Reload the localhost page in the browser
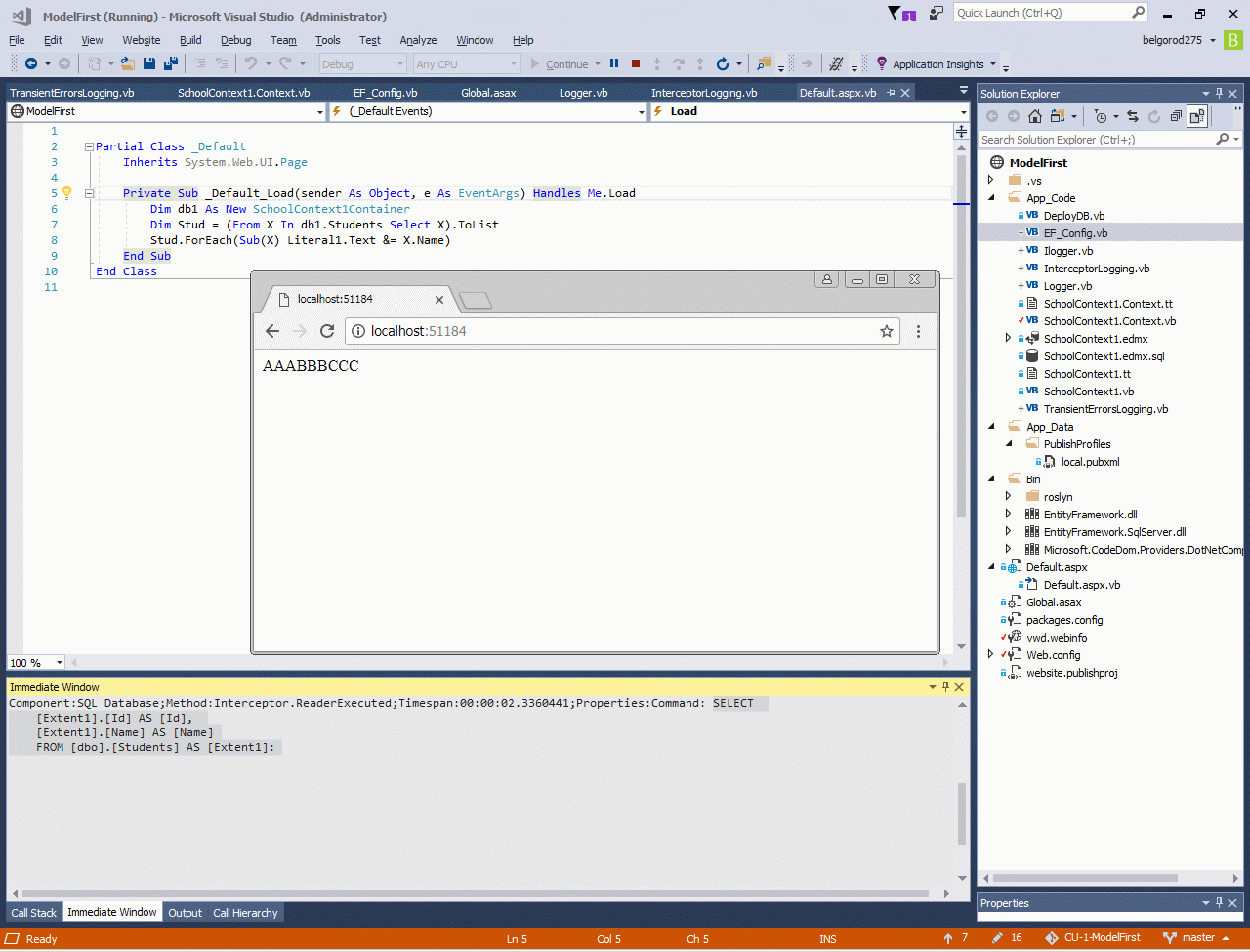 327,331
